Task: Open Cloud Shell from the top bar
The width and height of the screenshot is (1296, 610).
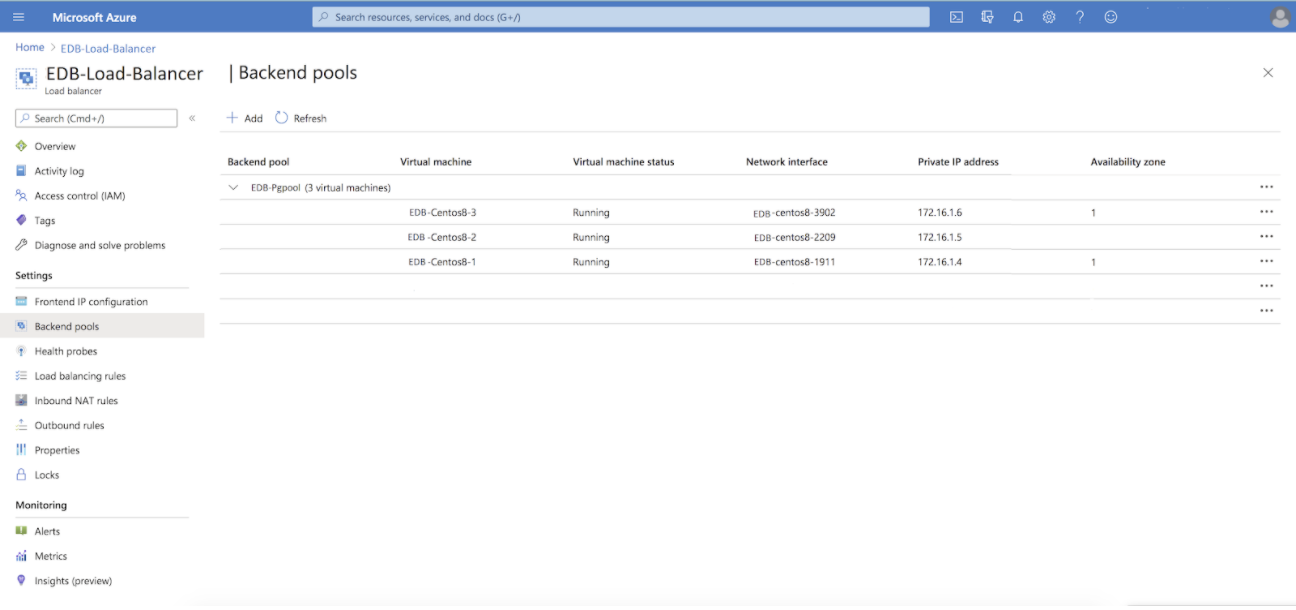Action: tap(956, 17)
